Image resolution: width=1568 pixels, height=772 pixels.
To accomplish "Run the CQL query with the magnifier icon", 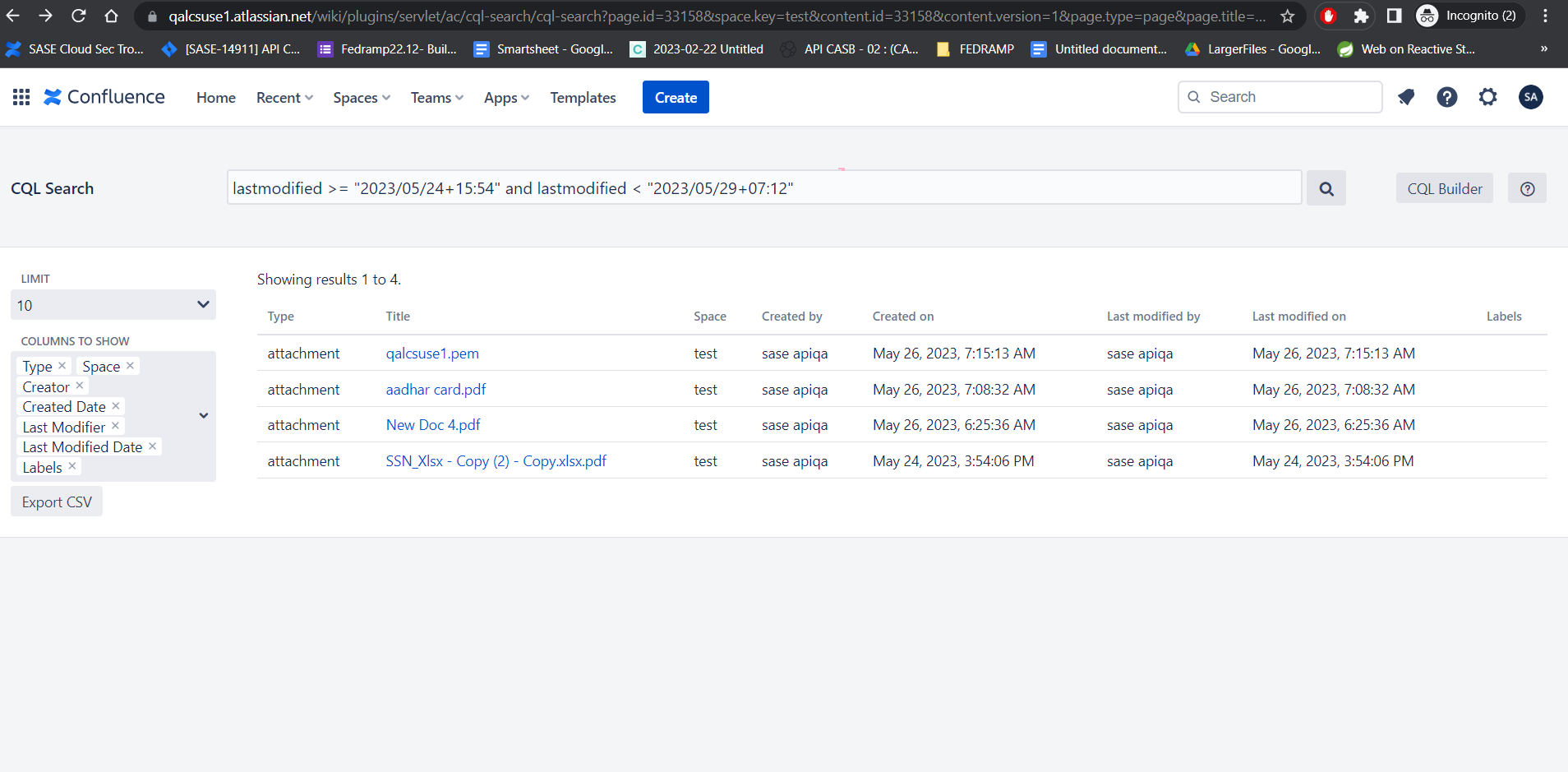I will tap(1326, 187).
